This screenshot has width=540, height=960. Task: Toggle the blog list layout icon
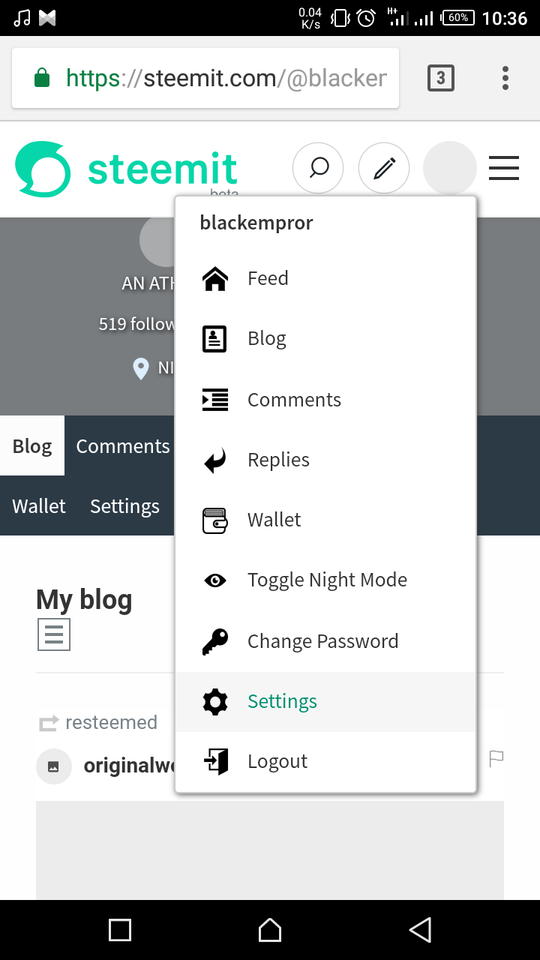pos(54,634)
